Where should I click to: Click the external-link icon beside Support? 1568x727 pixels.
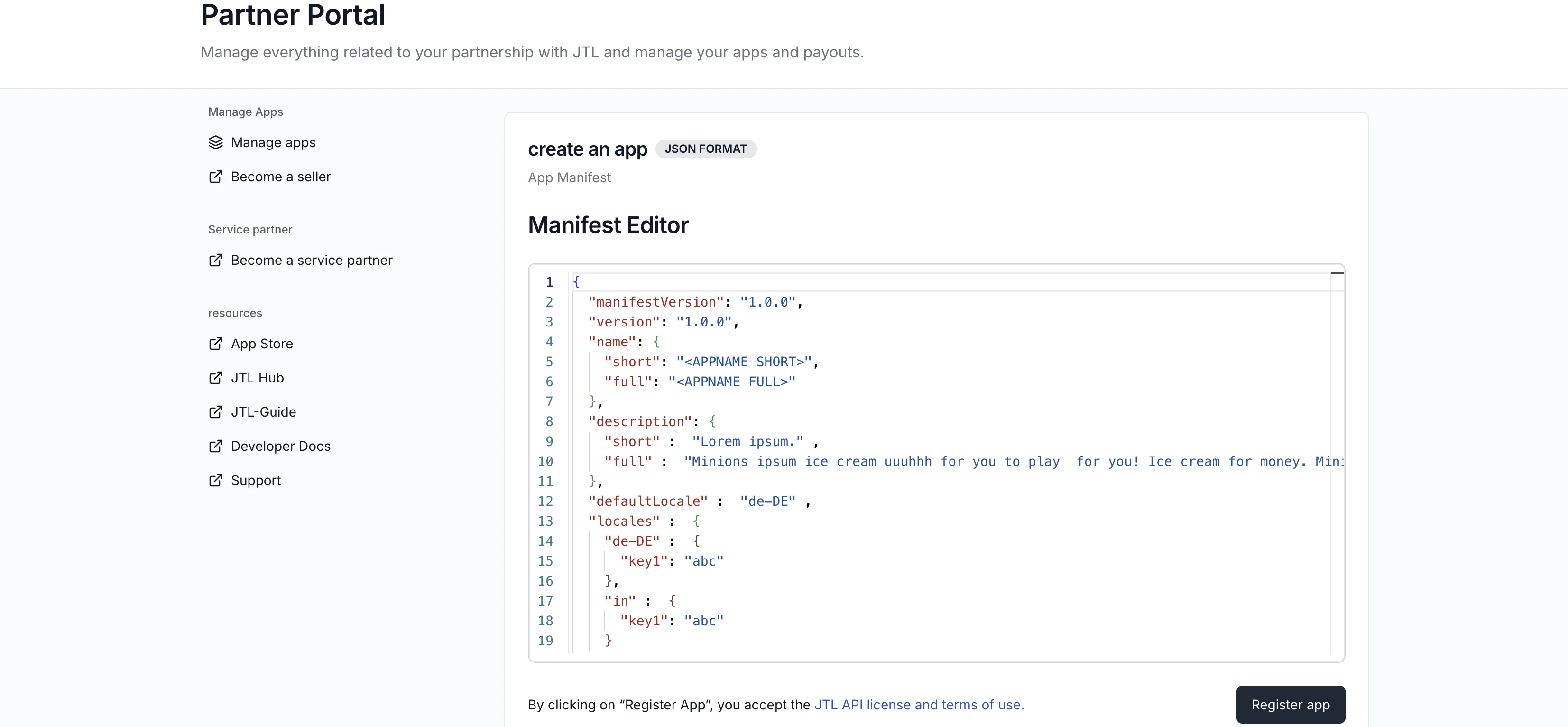pyautogui.click(x=215, y=480)
